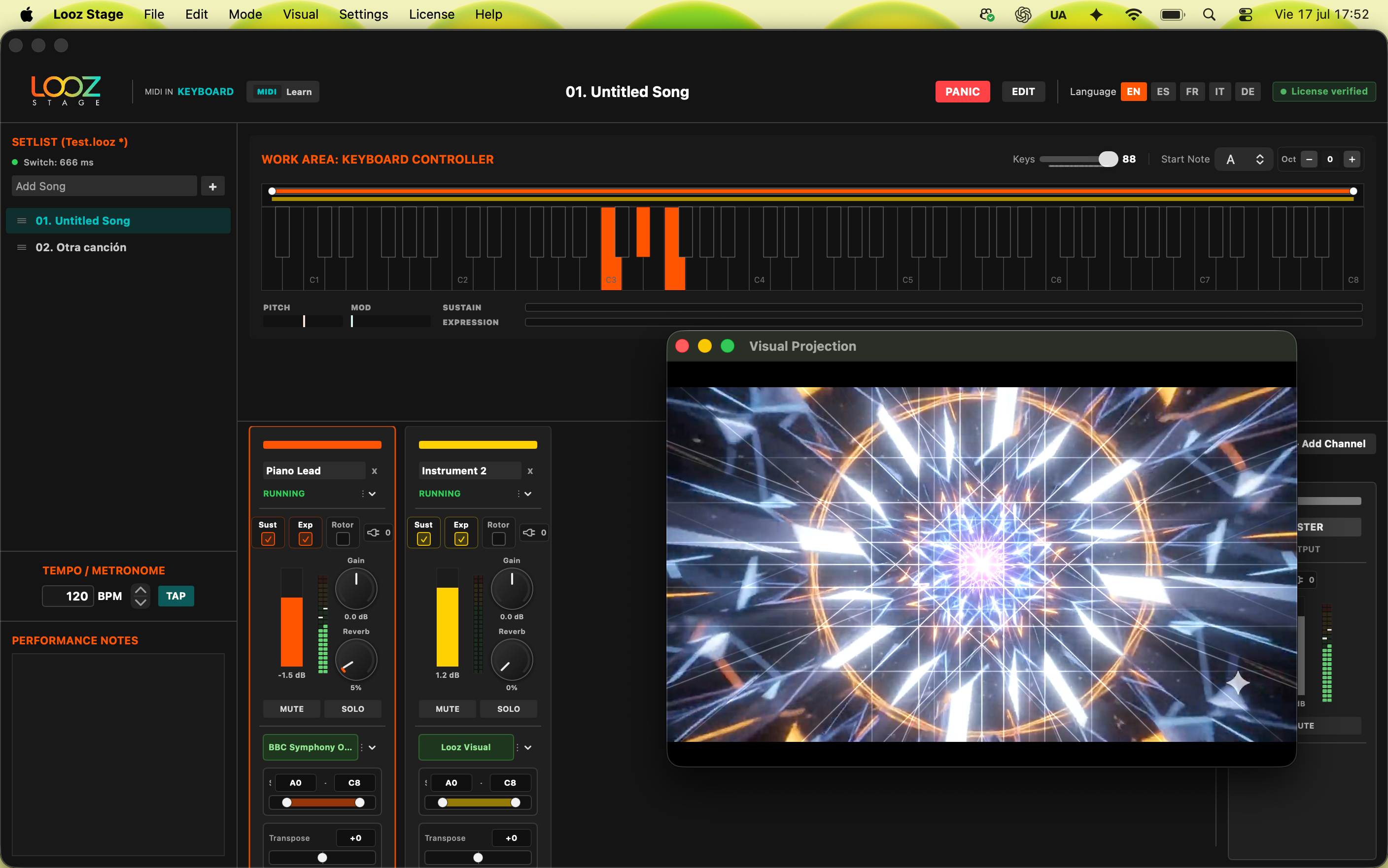Enable Rotor checkbox on Piano Lead
Screen dimensions: 1388x868
(343, 539)
